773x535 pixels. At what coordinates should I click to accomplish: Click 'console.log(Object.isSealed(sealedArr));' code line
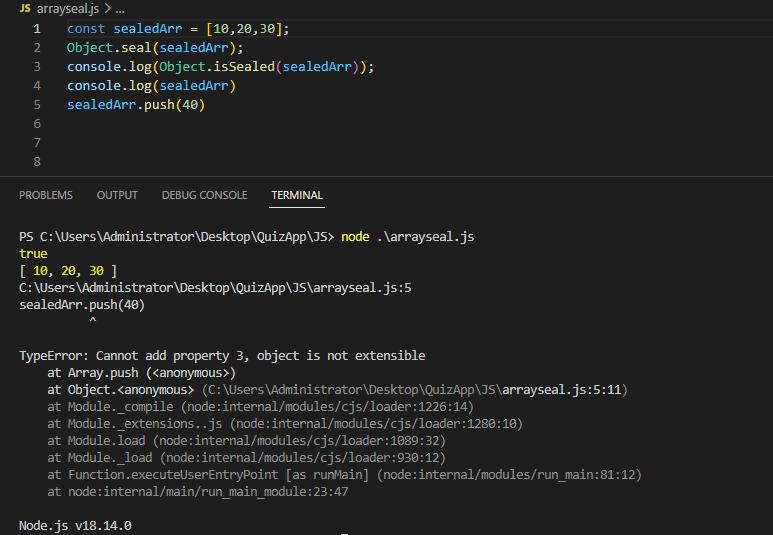[x=220, y=67]
